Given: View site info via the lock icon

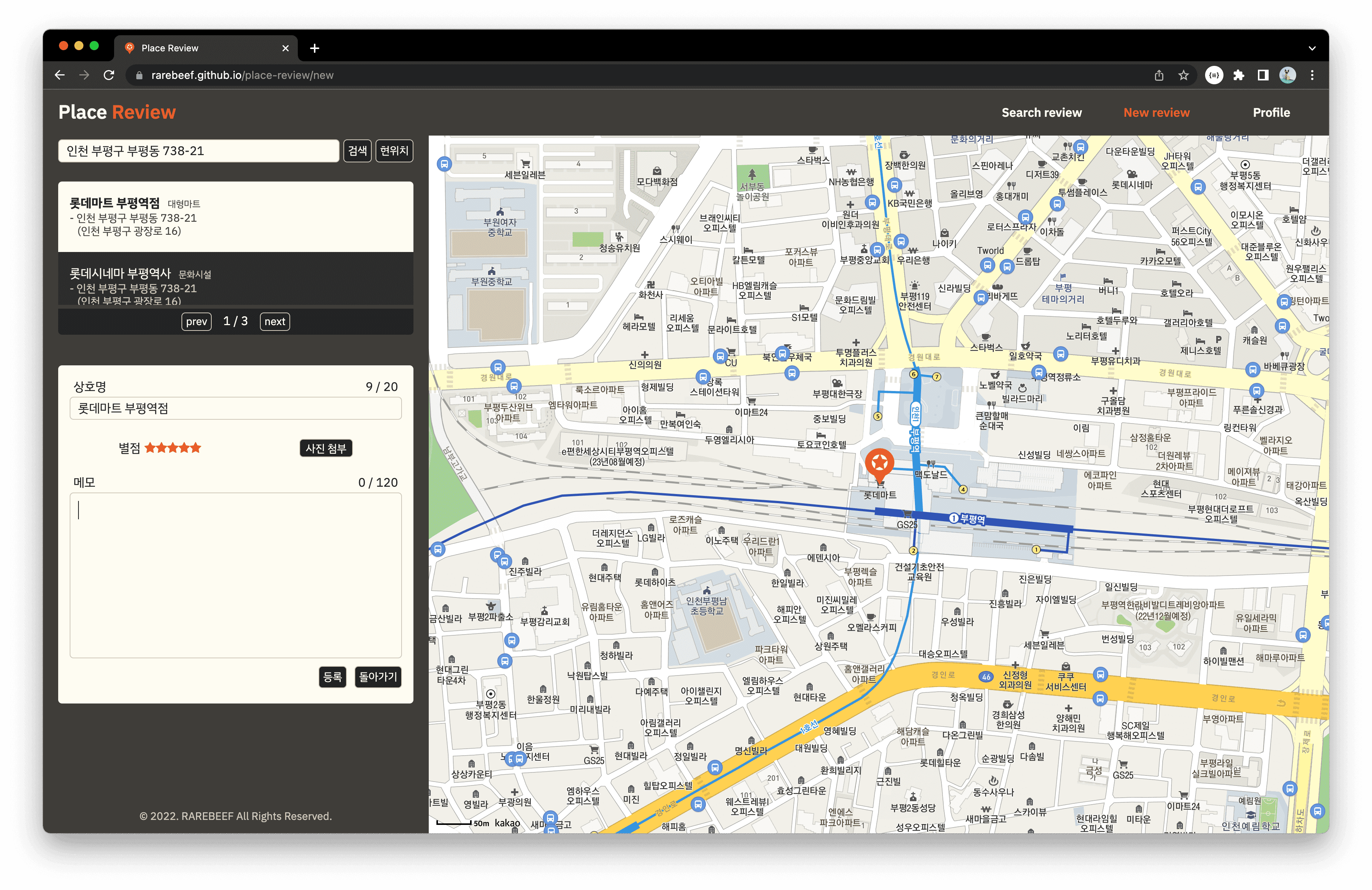Looking at the screenshot, I should click(x=139, y=75).
